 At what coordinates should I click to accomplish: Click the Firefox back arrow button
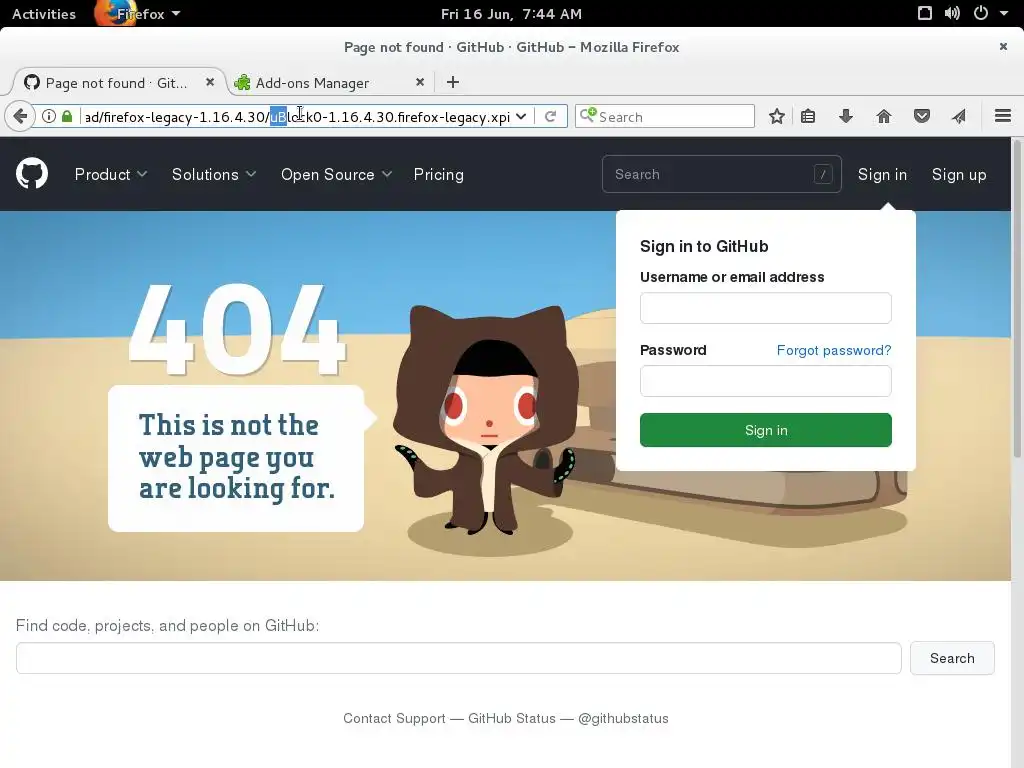(20, 116)
